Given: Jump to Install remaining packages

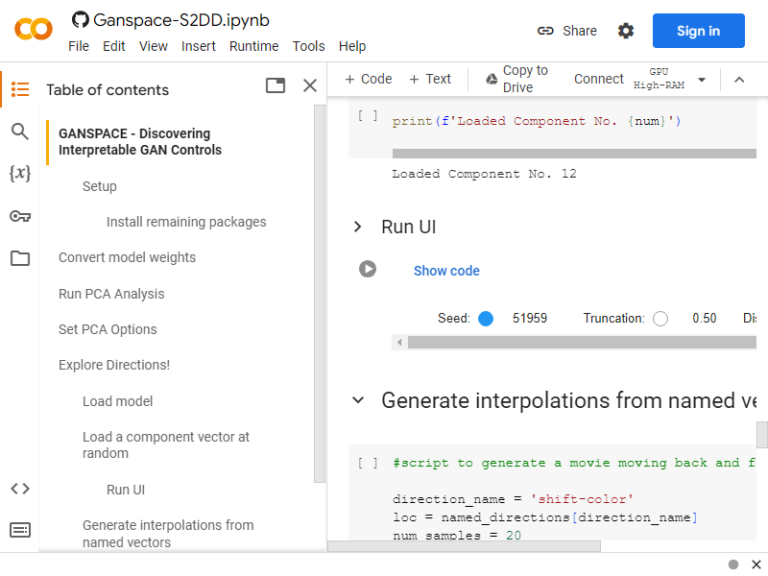Looking at the screenshot, I should click(186, 222).
